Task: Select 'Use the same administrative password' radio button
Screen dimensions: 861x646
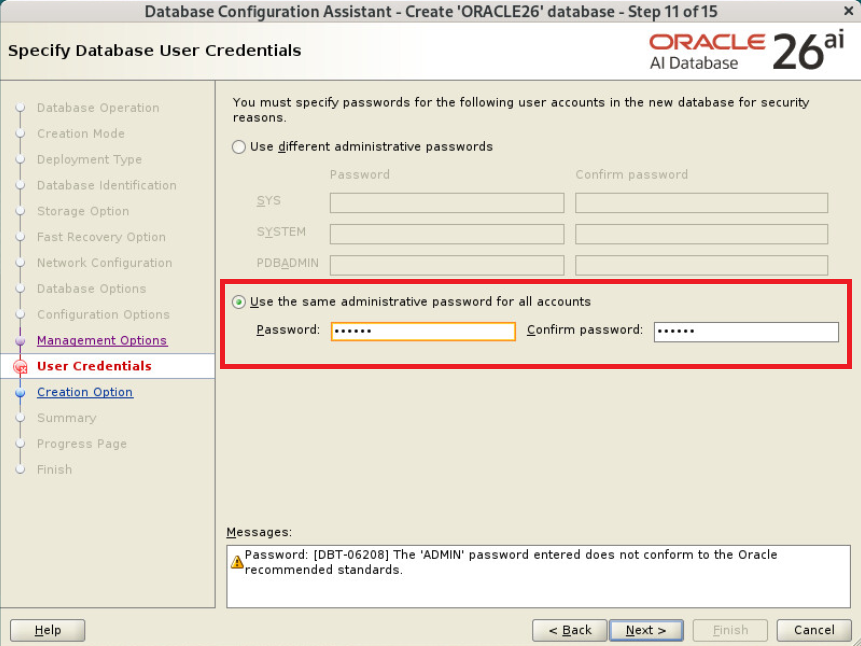Action: pyautogui.click(x=238, y=302)
